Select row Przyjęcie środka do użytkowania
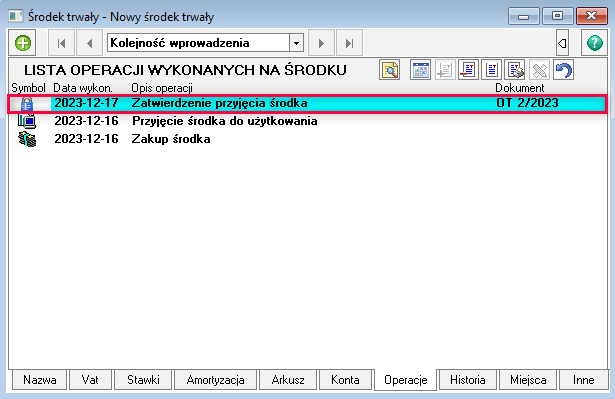This screenshot has width=615, height=399. (308, 121)
